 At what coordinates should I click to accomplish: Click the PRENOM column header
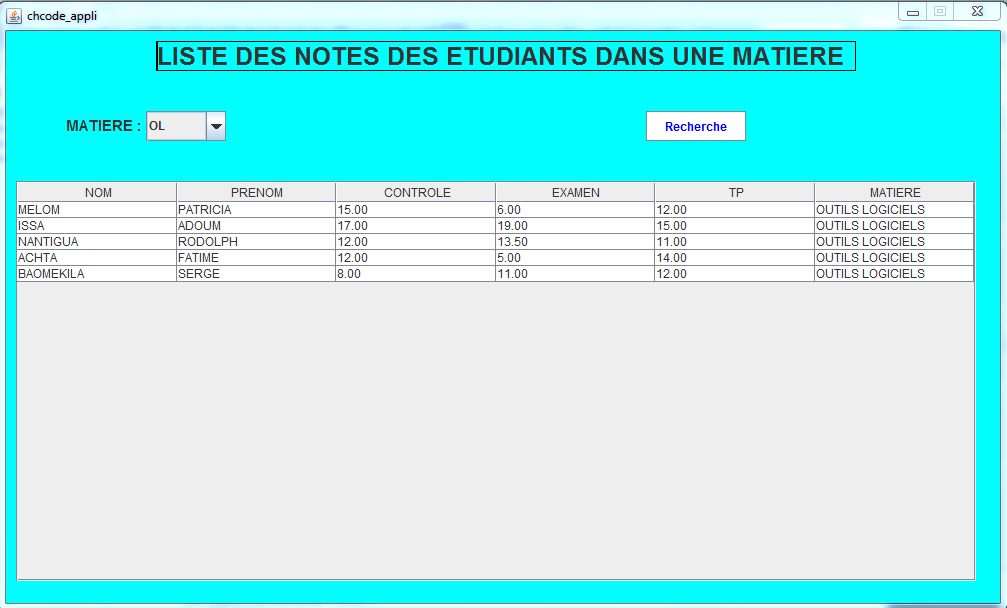tap(256, 193)
